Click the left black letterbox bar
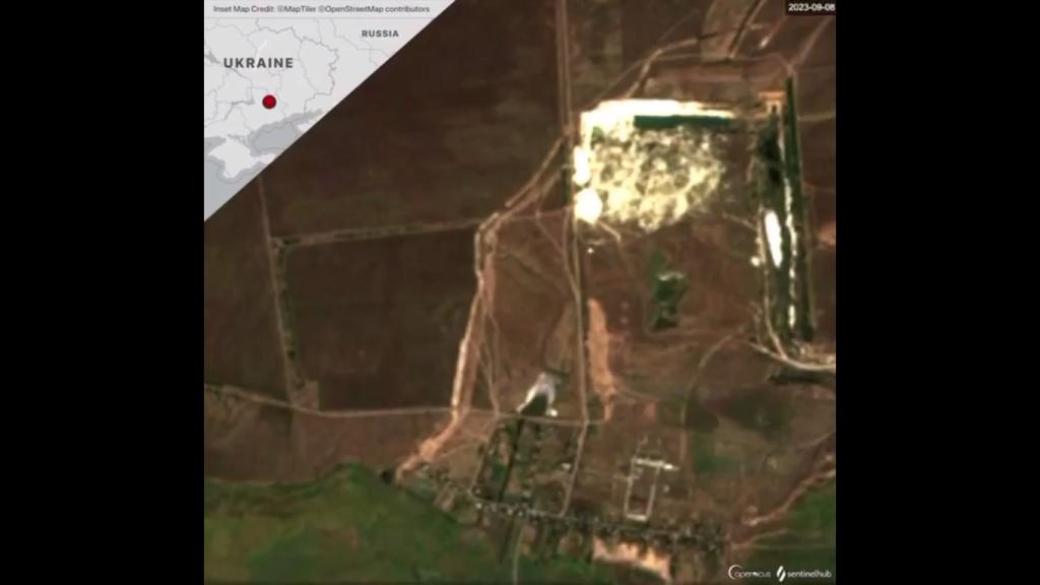 [102, 292]
